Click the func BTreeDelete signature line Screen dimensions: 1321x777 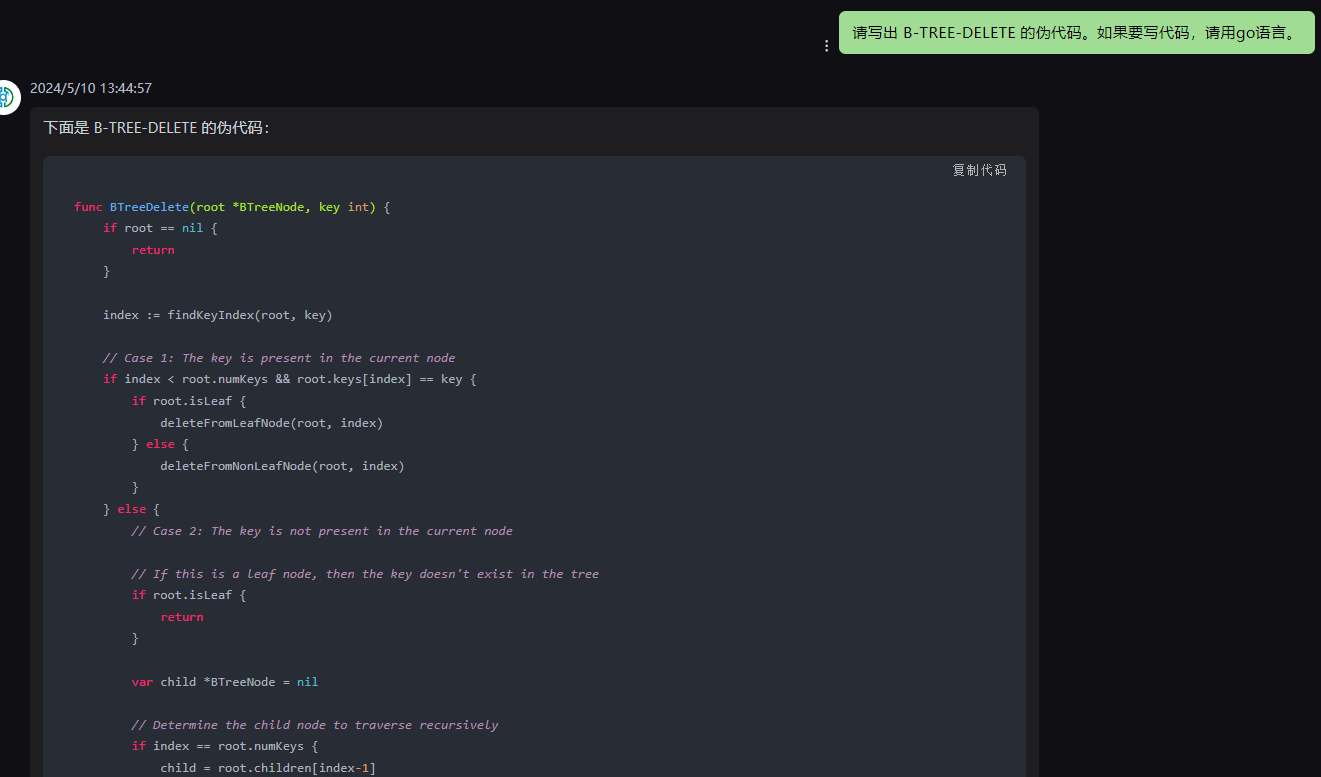232,207
